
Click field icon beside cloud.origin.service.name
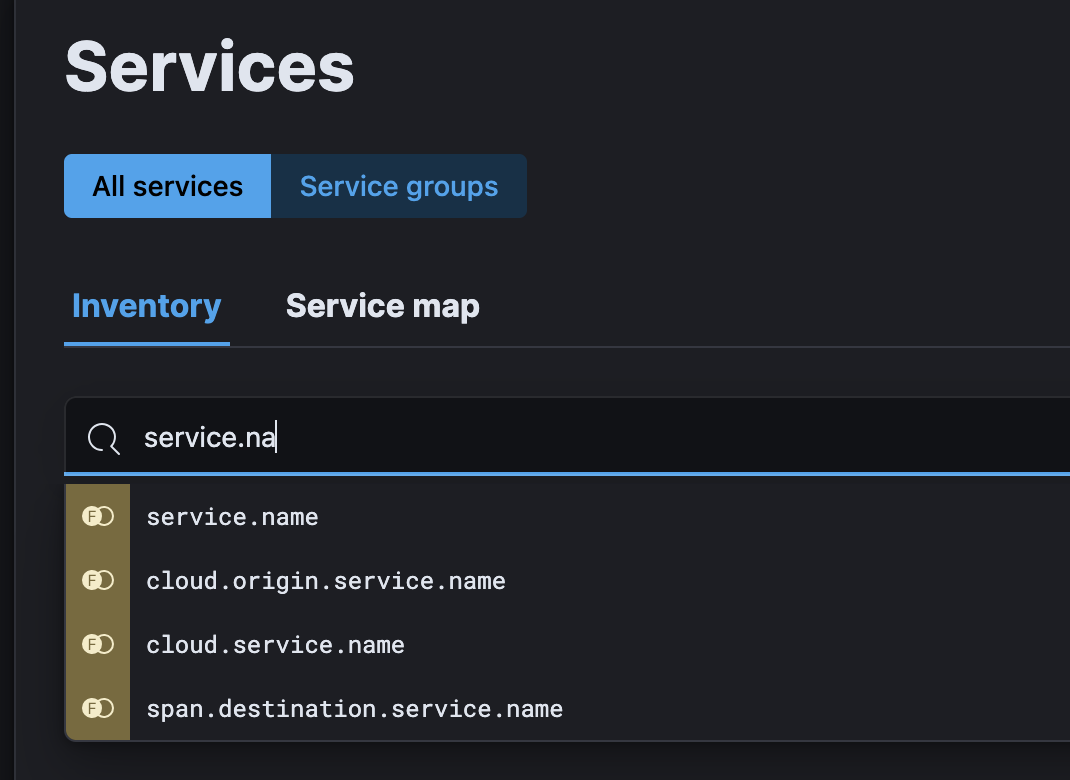coord(98,581)
